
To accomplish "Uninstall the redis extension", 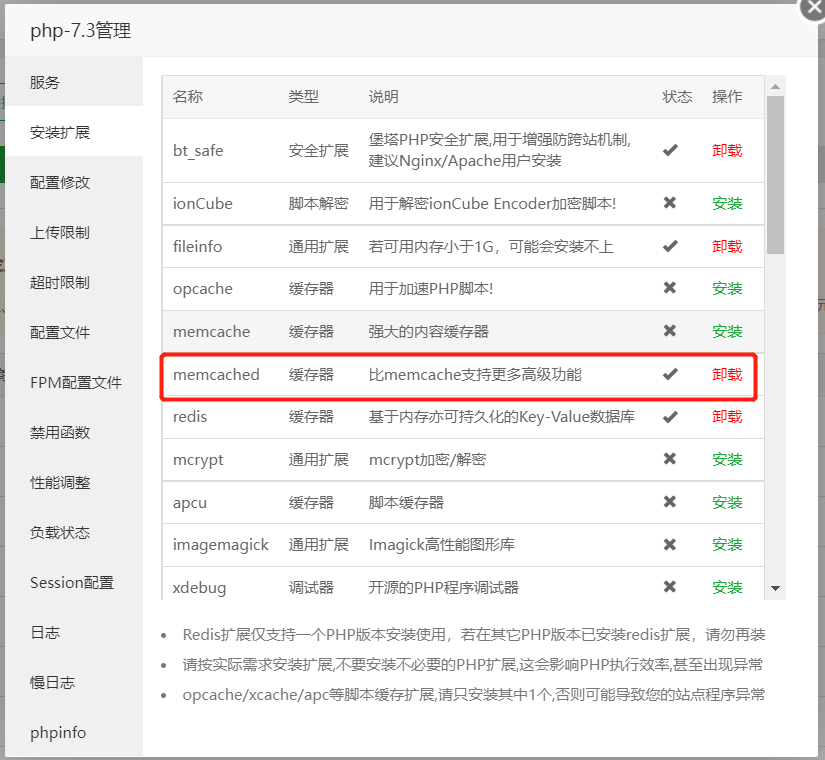I will pyautogui.click(x=726, y=417).
